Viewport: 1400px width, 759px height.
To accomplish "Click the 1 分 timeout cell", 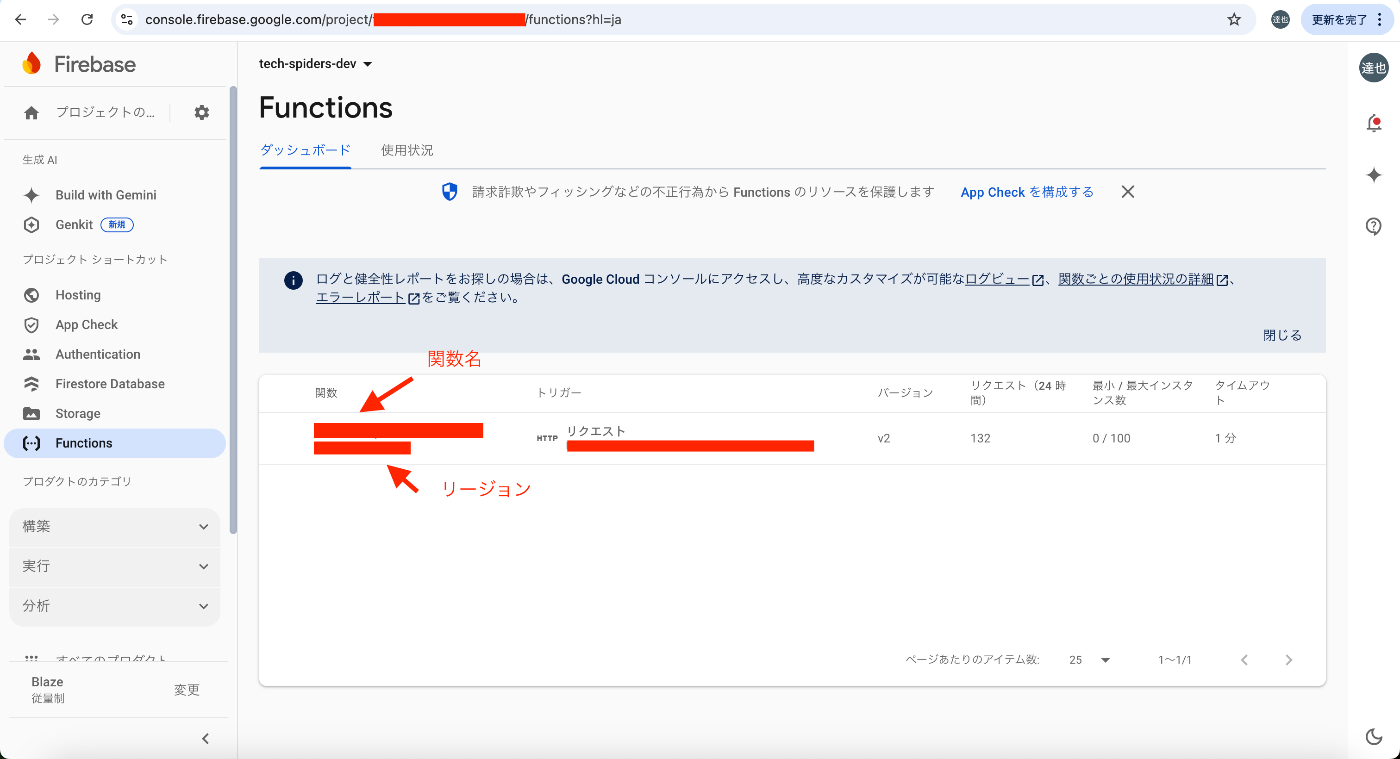I will tap(1225, 439).
